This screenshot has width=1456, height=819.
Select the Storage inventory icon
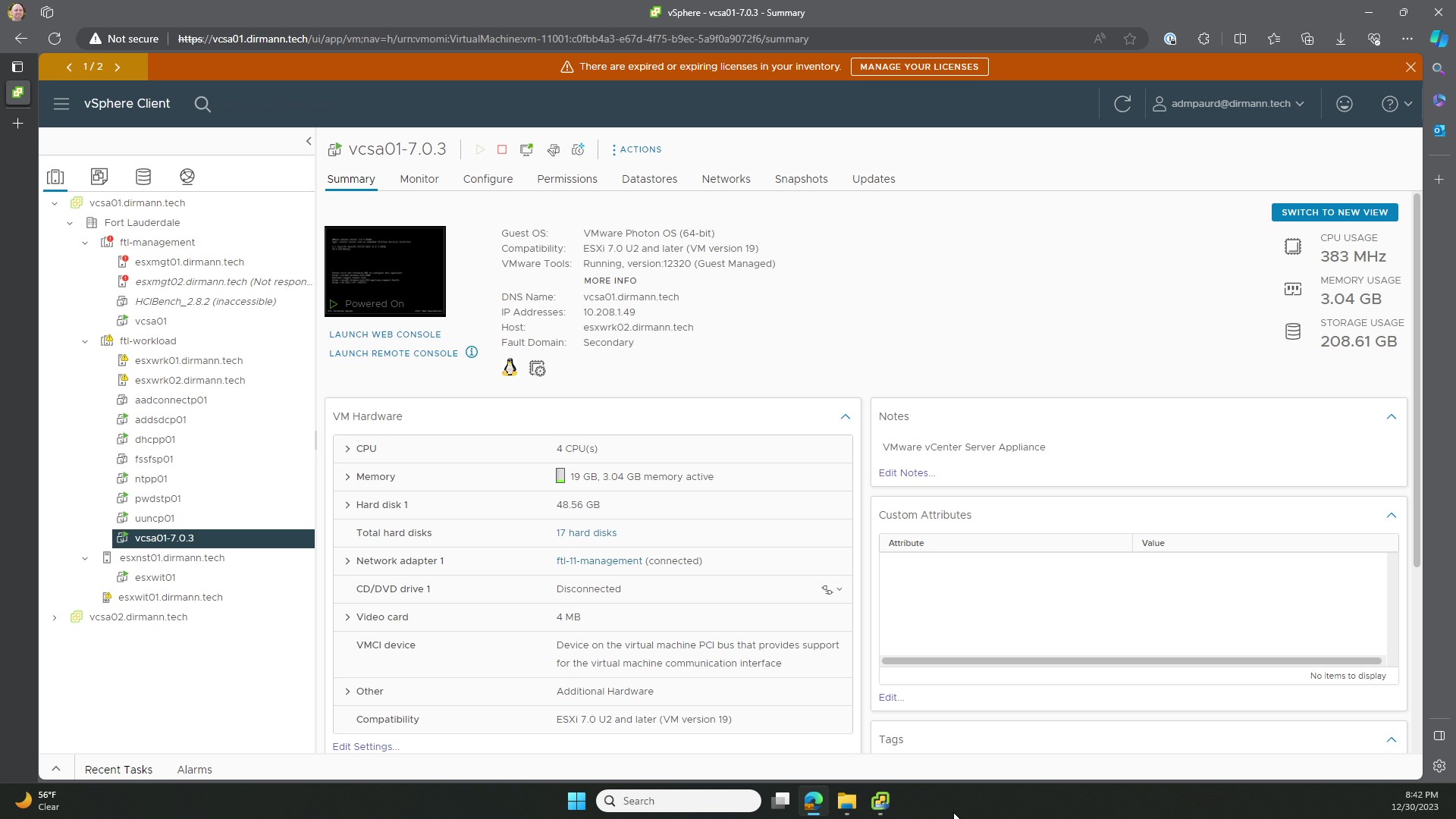(x=143, y=177)
